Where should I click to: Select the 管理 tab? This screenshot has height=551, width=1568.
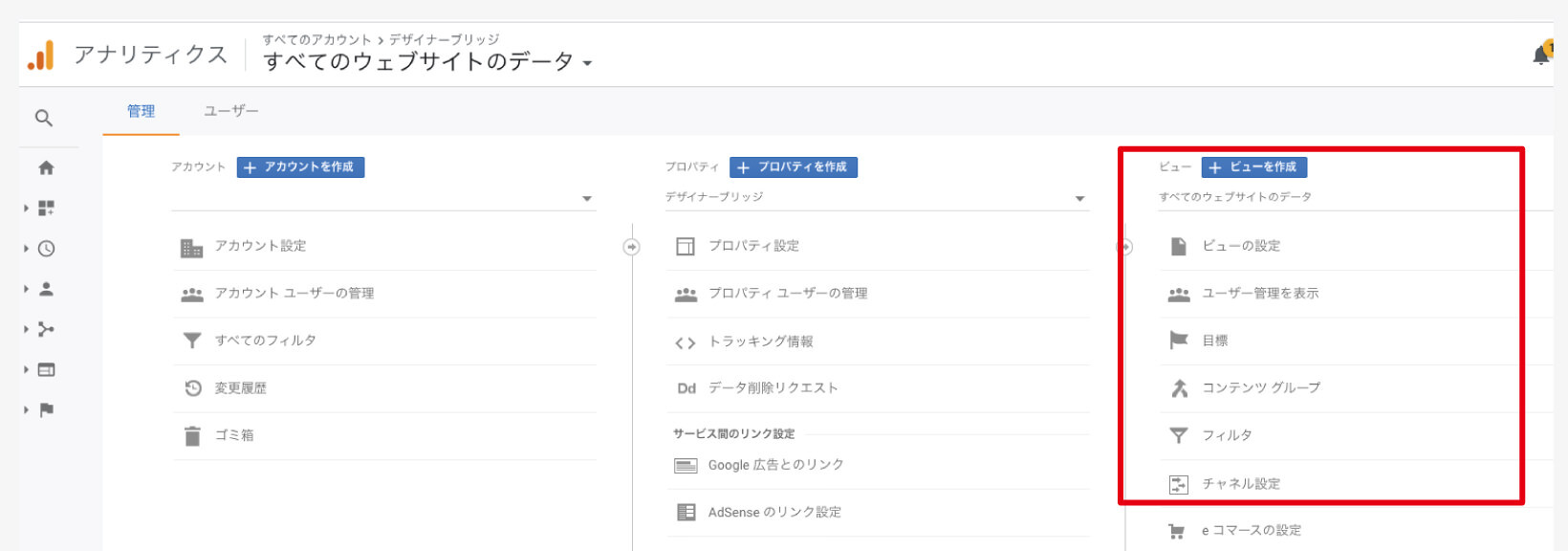pos(141,111)
